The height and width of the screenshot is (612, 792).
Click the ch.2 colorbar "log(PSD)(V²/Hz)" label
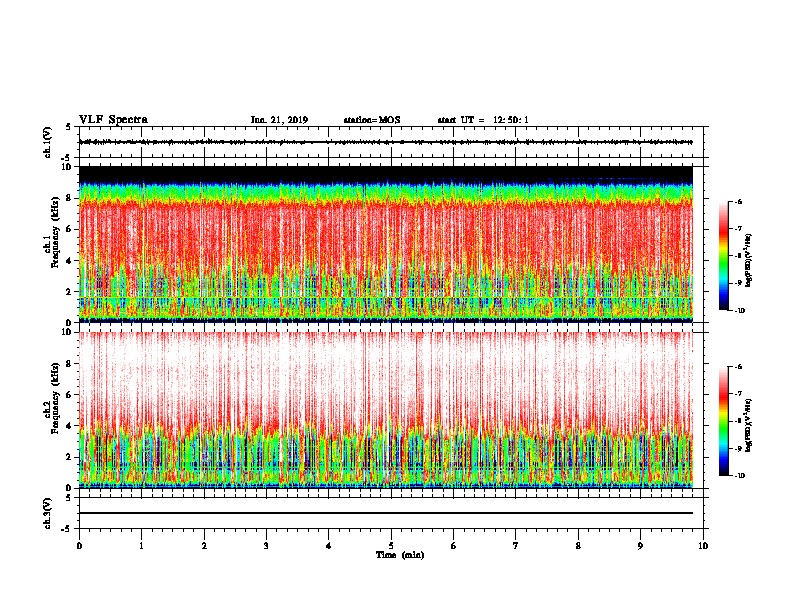(749, 425)
